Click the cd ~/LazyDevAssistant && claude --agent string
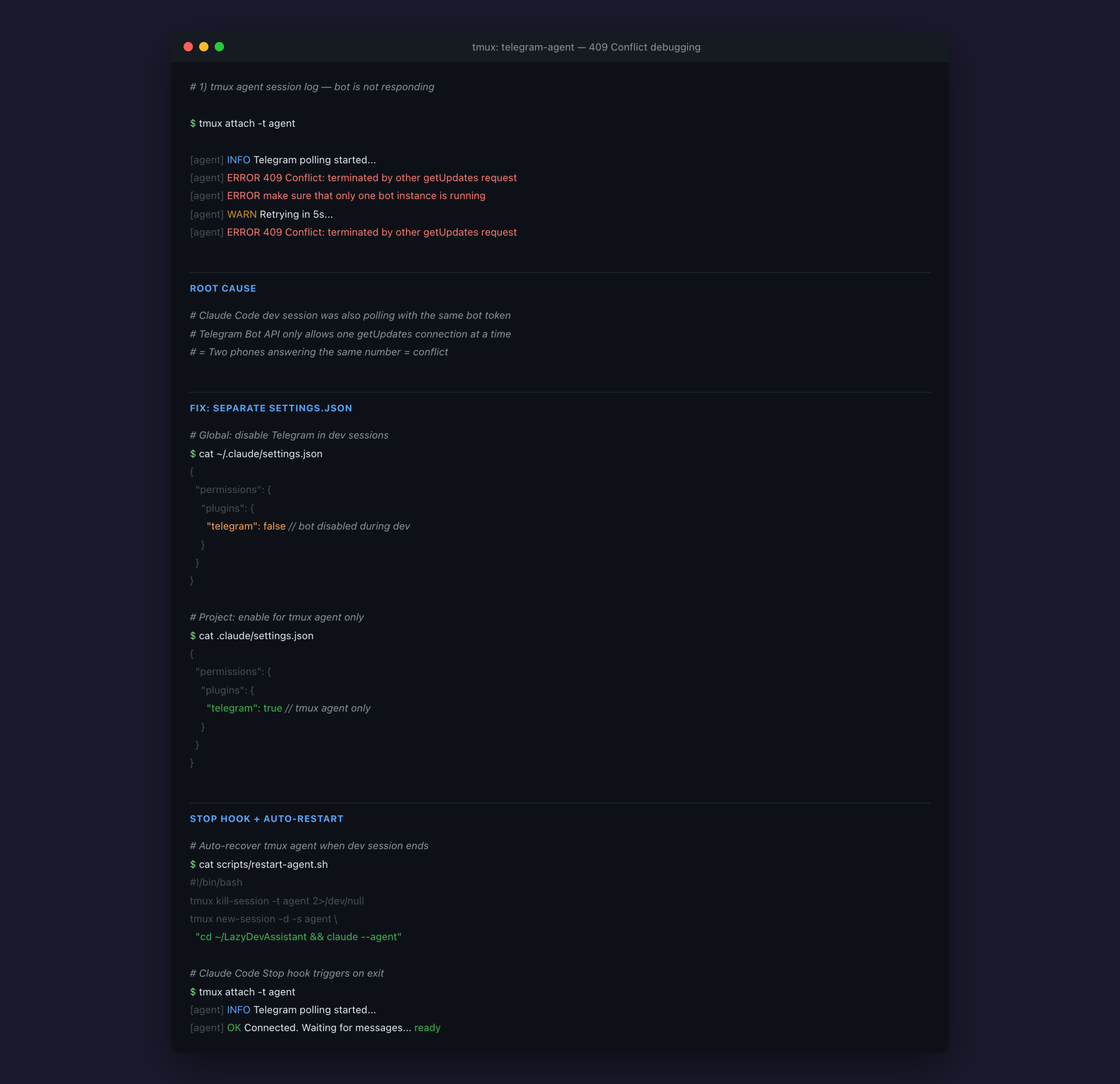This screenshot has height=1084, width=1120. [x=297, y=937]
